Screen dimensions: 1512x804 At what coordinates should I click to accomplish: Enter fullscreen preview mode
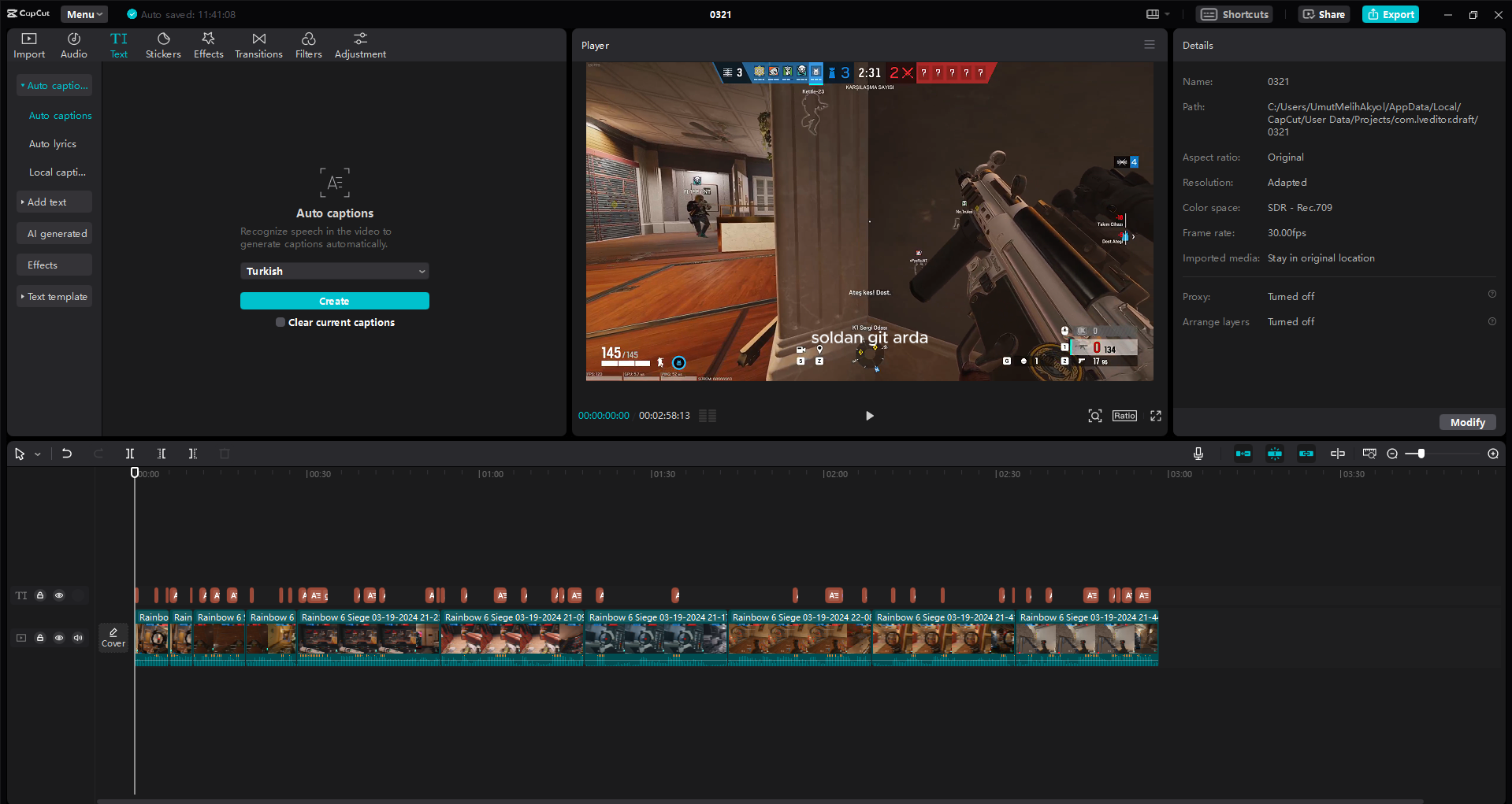coord(1156,416)
